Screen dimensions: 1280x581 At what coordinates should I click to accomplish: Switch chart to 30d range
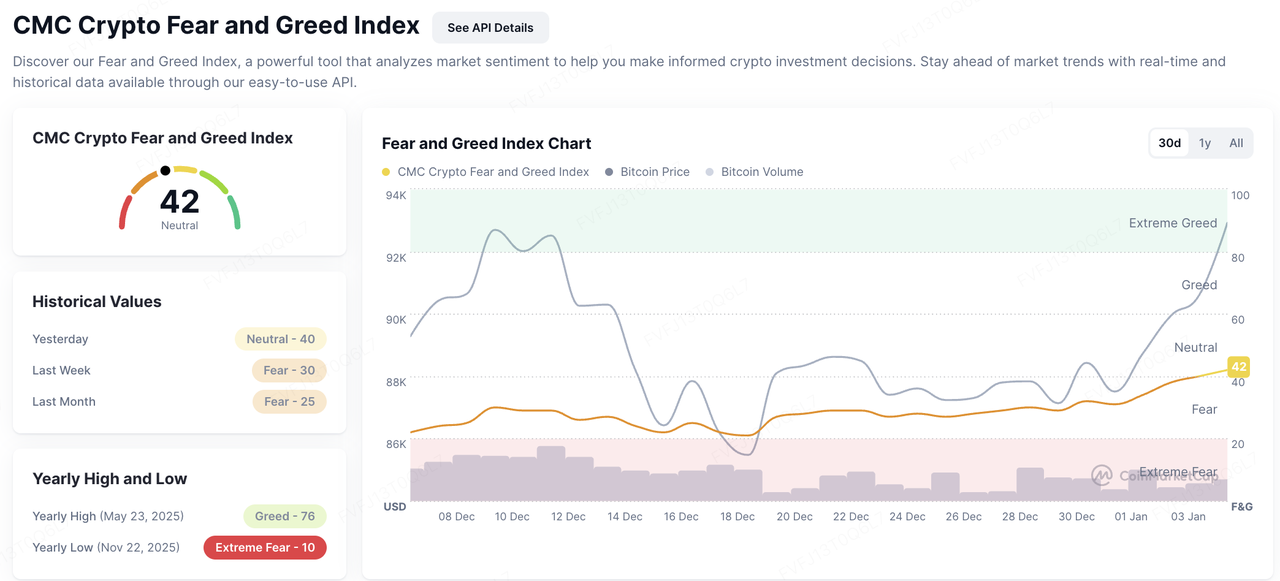[1169, 143]
